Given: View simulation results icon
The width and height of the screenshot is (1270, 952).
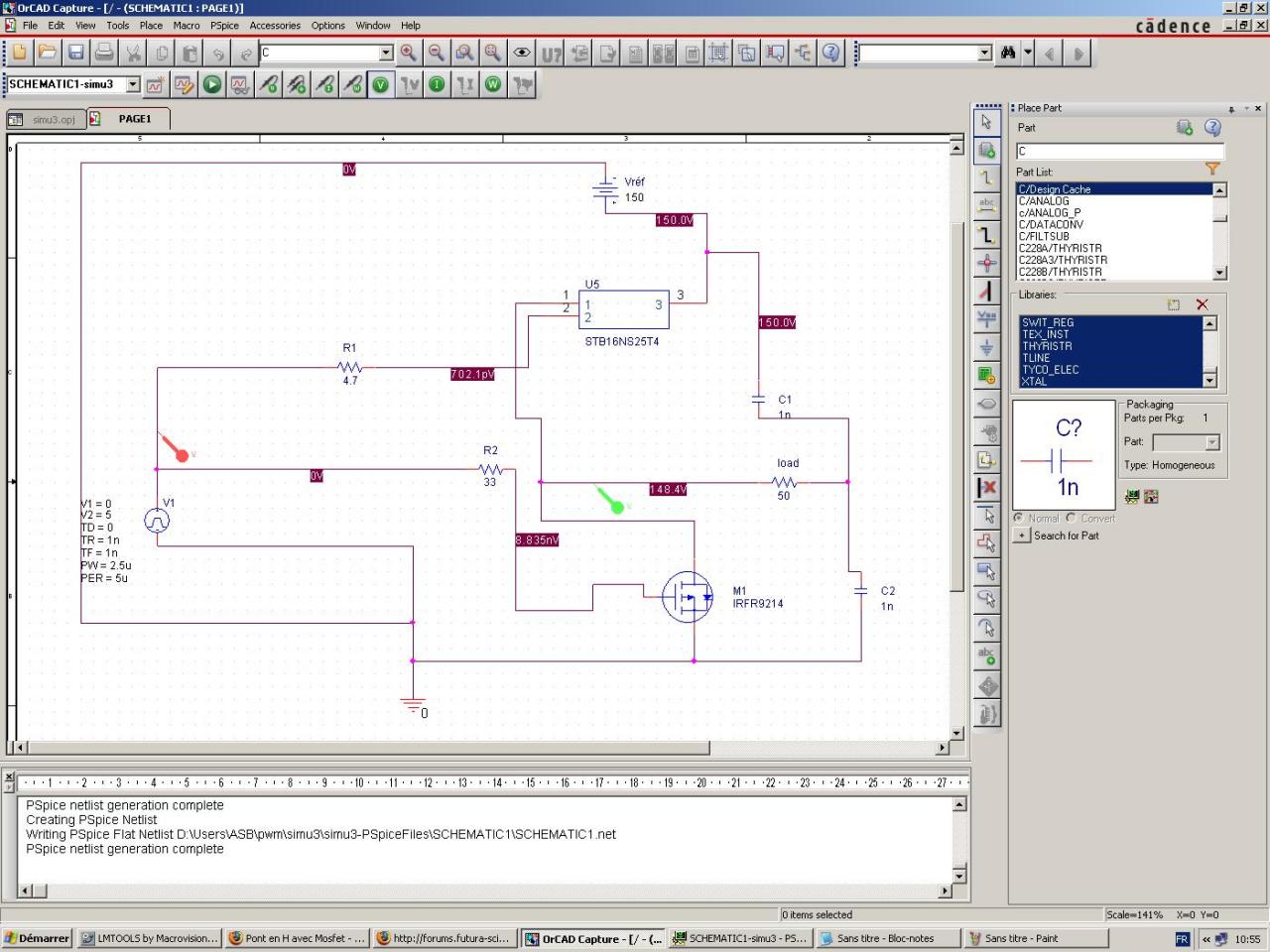Looking at the screenshot, I should tap(240, 85).
